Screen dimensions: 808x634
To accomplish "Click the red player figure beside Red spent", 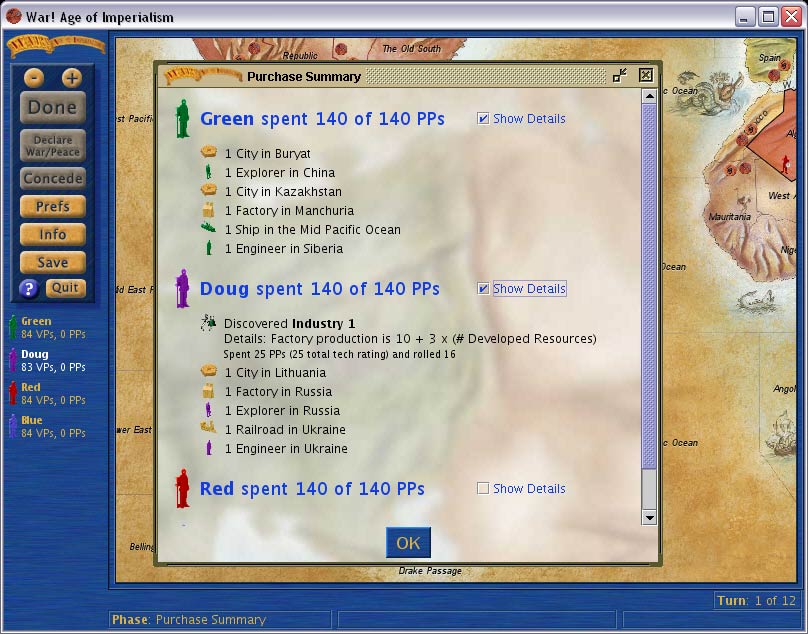I will point(182,489).
